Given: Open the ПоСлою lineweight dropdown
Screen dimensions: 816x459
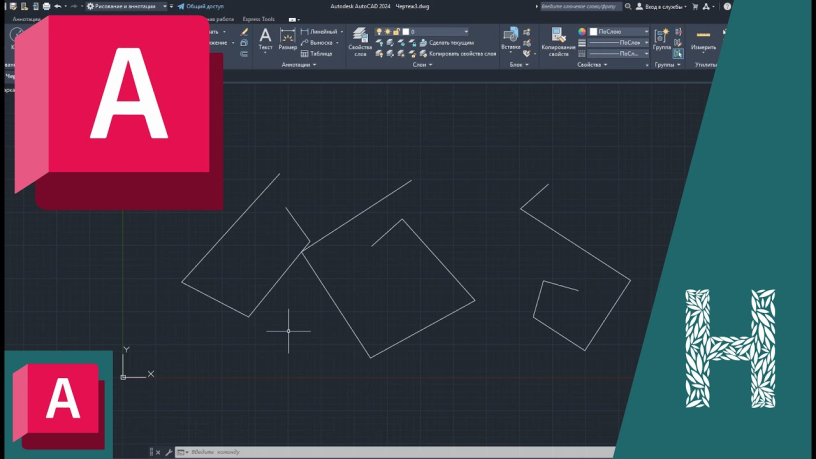Looking at the screenshot, I should (x=619, y=43).
